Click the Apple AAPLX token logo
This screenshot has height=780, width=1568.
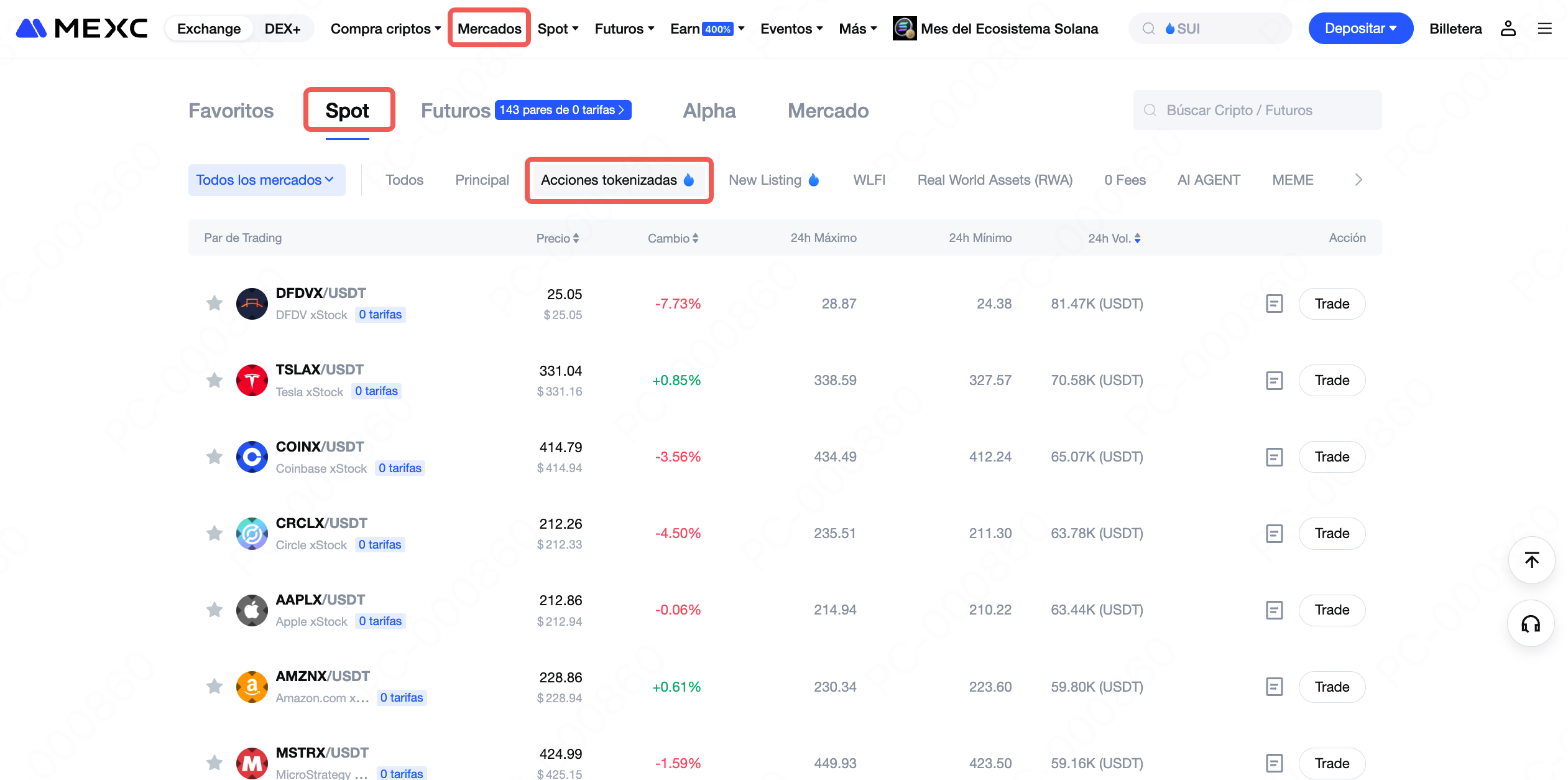(x=252, y=610)
